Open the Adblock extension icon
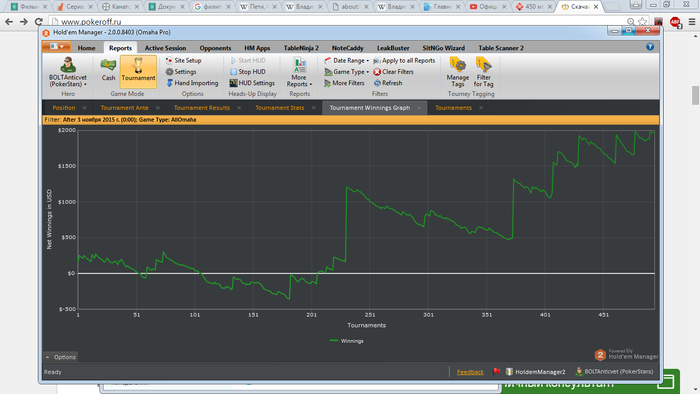700x394 pixels. click(x=675, y=21)
